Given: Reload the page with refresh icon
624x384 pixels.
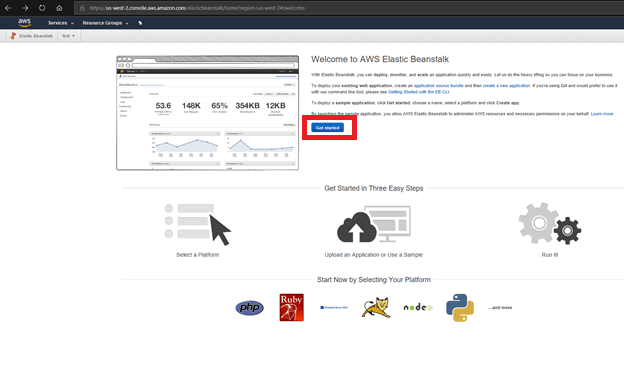Looking at the screenshot, I should click(42, 8).
